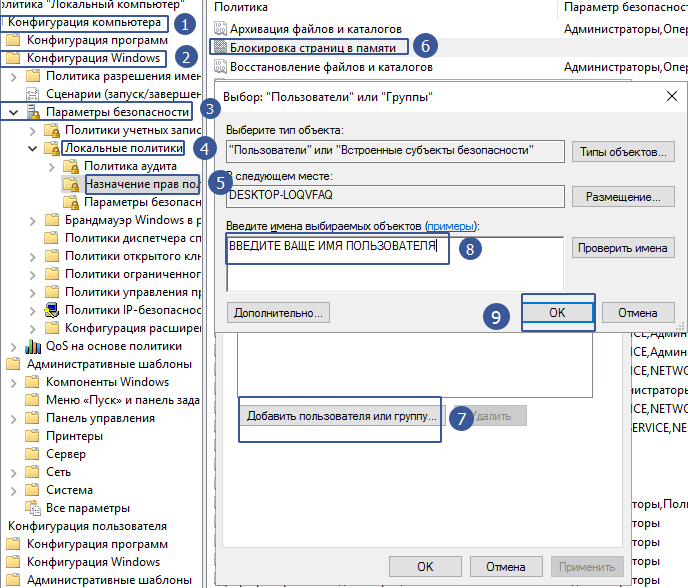Click policy icon of Восстановление файлов и каталогов
The height and width of the screenshot is (588, 688).
[220, 67]
